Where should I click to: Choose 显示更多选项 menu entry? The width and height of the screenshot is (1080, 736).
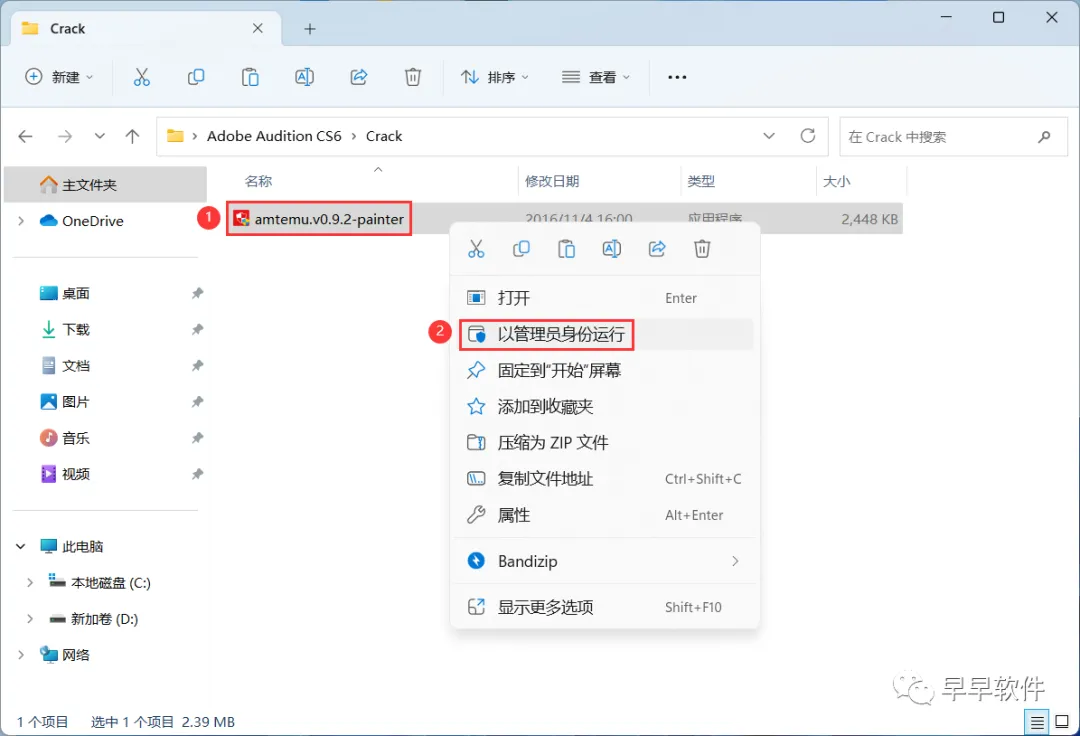point(605,607)
